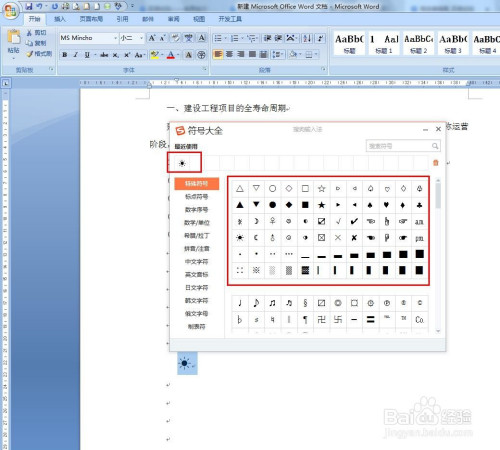Viewport: 500px width, 450px height.
Task: Insert the hollow triangle symbol
Action: tap(240, 189)
